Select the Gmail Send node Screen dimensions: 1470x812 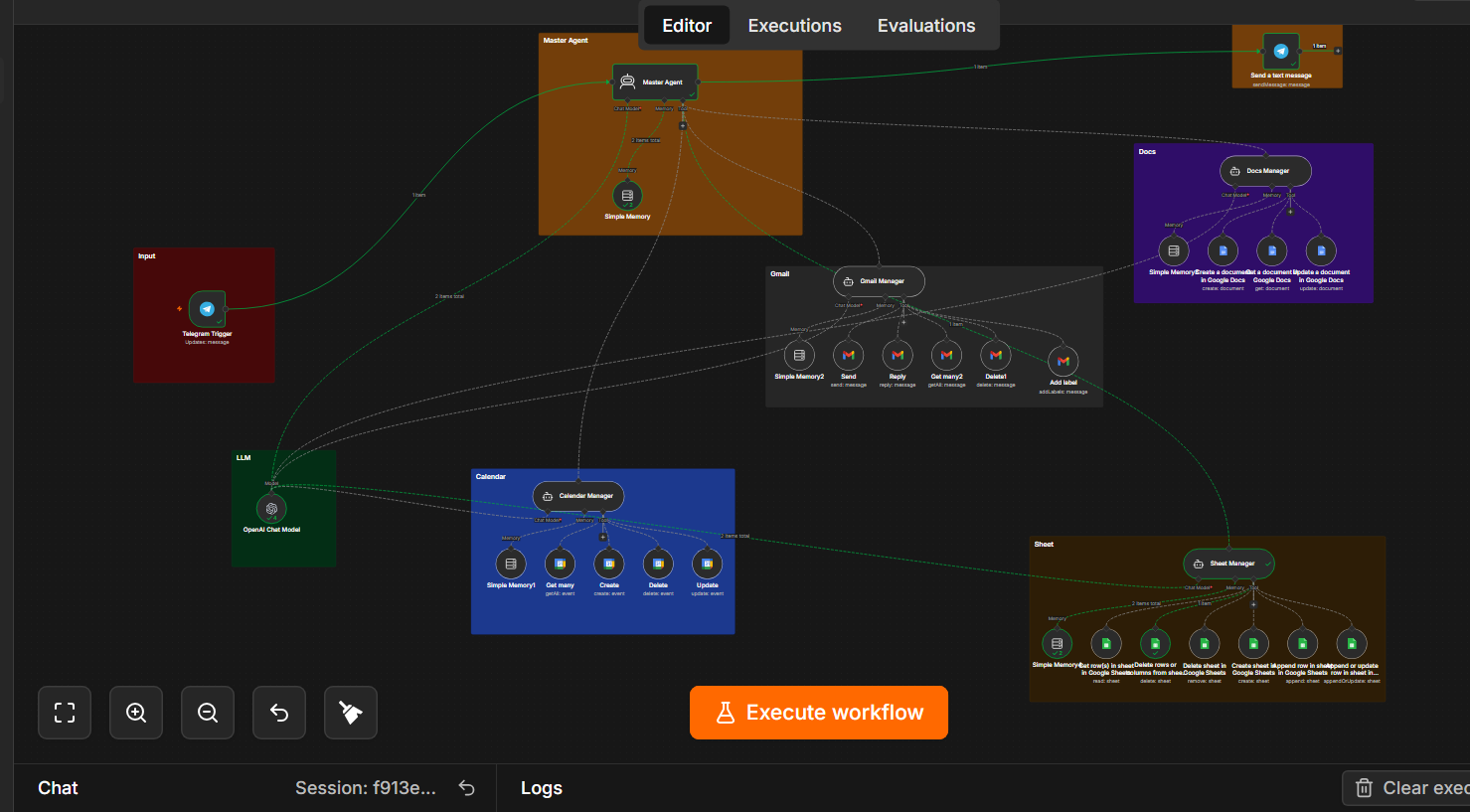(848, 355)
